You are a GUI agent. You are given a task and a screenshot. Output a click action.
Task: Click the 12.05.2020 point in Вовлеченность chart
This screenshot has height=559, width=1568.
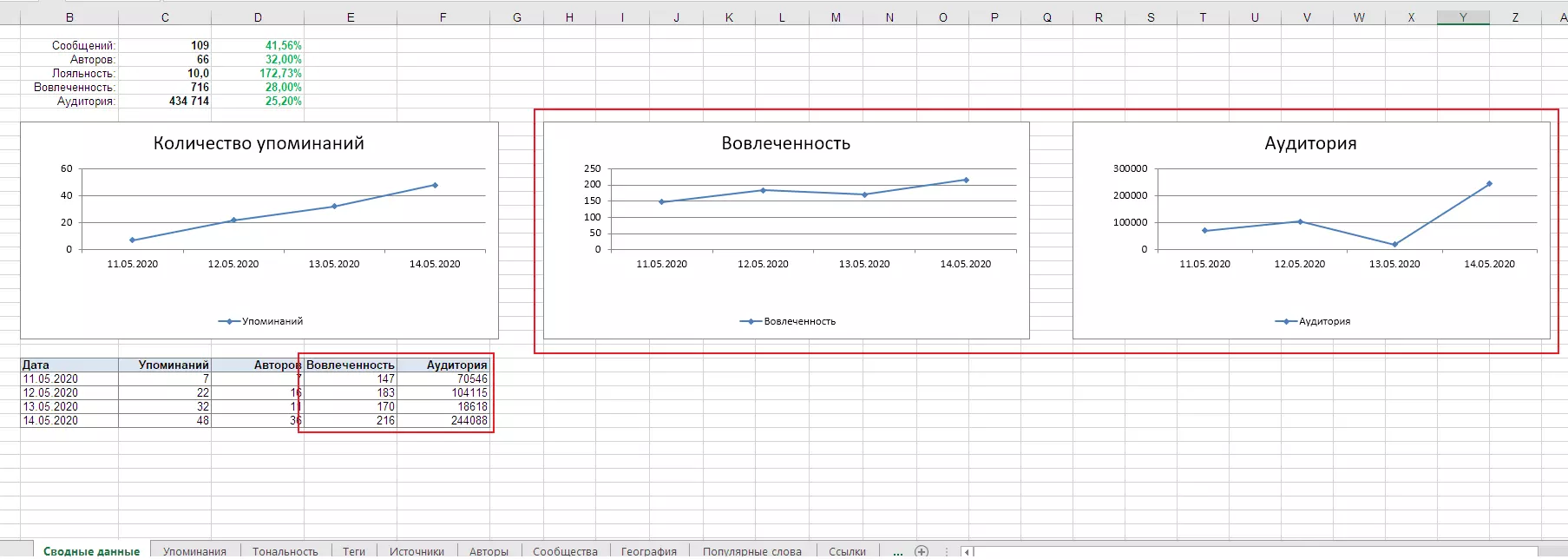coord(763,190)
